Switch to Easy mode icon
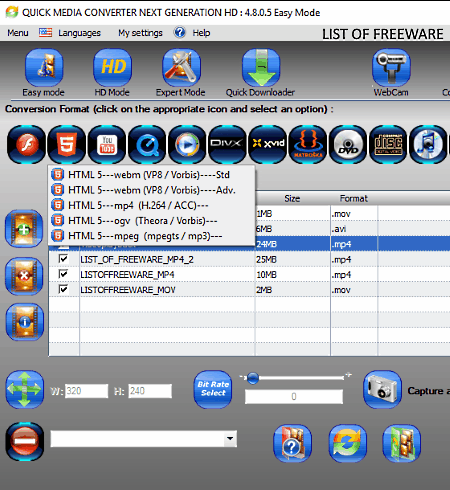Viewport: 450px width, 490px height. coord(44,67)
